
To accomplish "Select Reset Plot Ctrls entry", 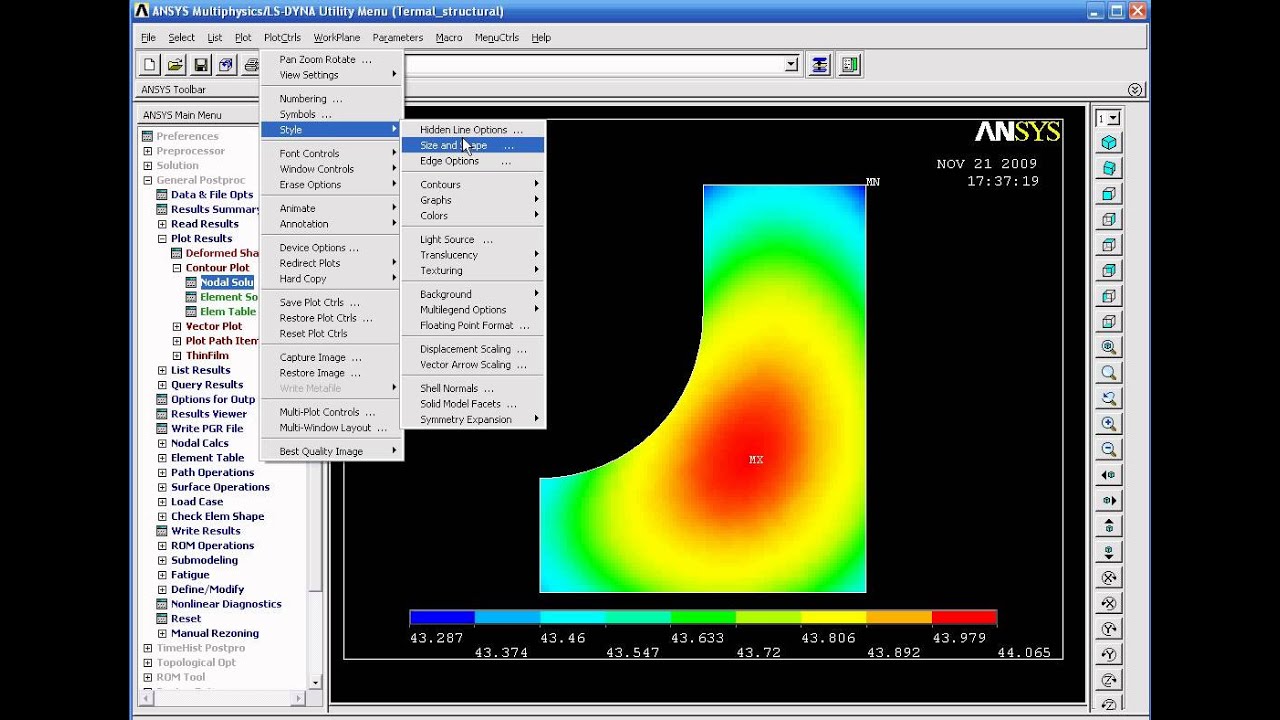I will coord(331,334).
